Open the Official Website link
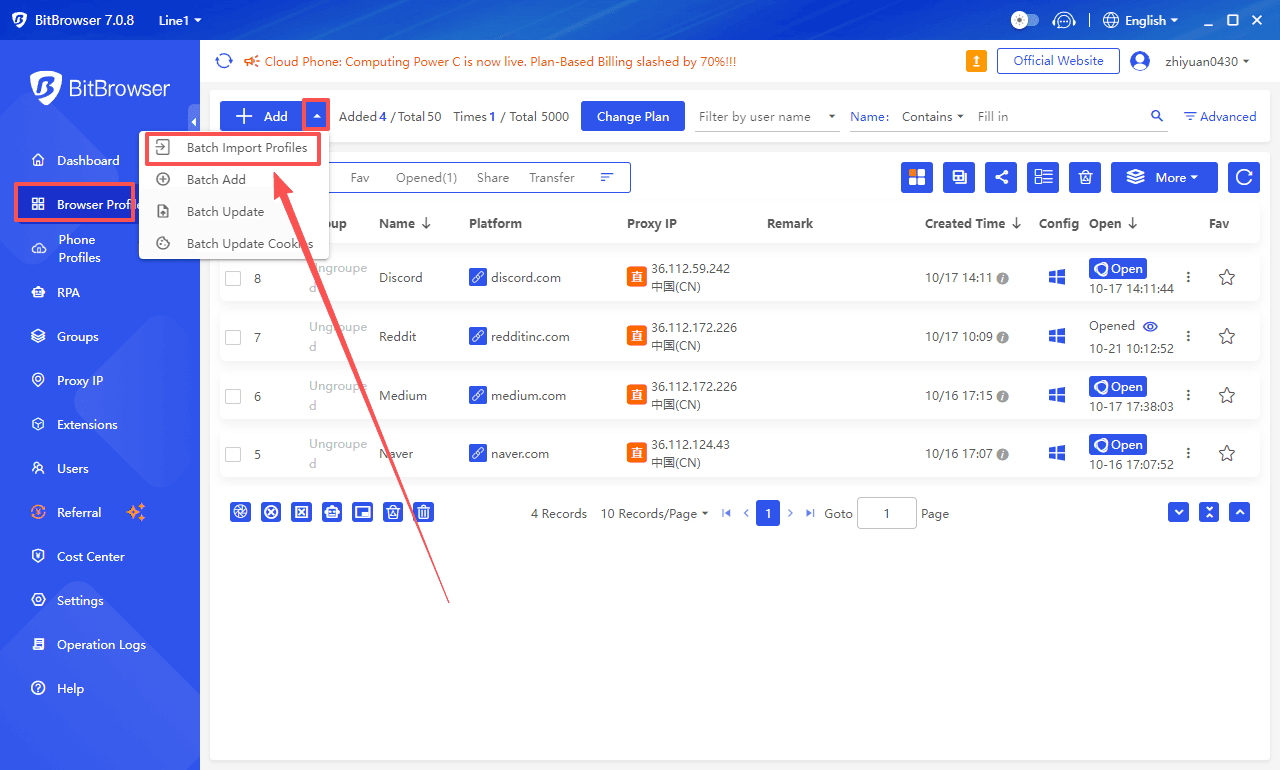The image size is (1280, 770). point(1058,60)
